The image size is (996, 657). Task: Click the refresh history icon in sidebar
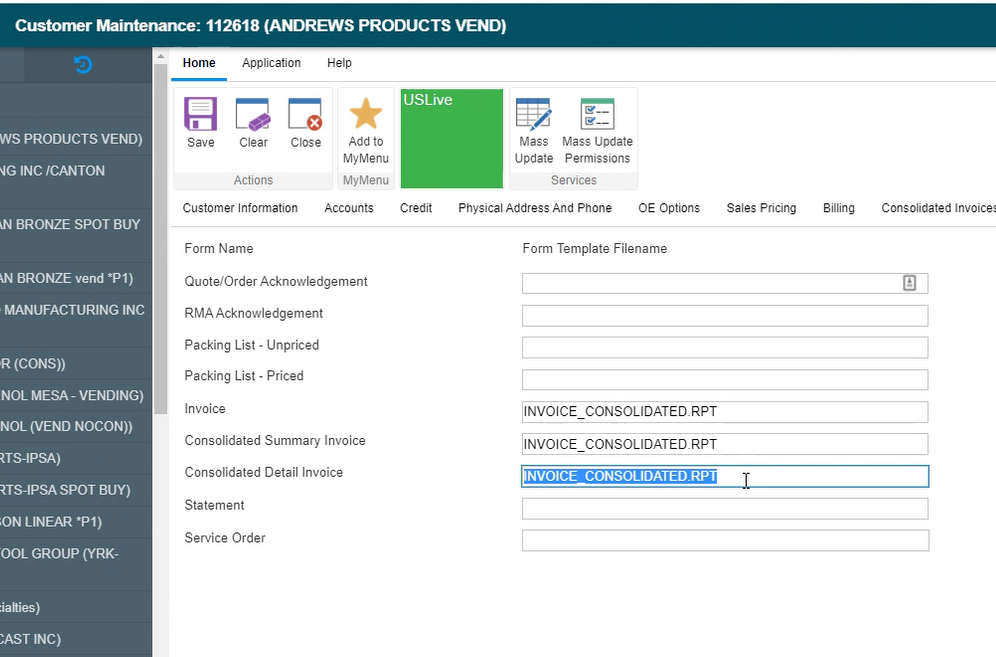click(83, 65)
